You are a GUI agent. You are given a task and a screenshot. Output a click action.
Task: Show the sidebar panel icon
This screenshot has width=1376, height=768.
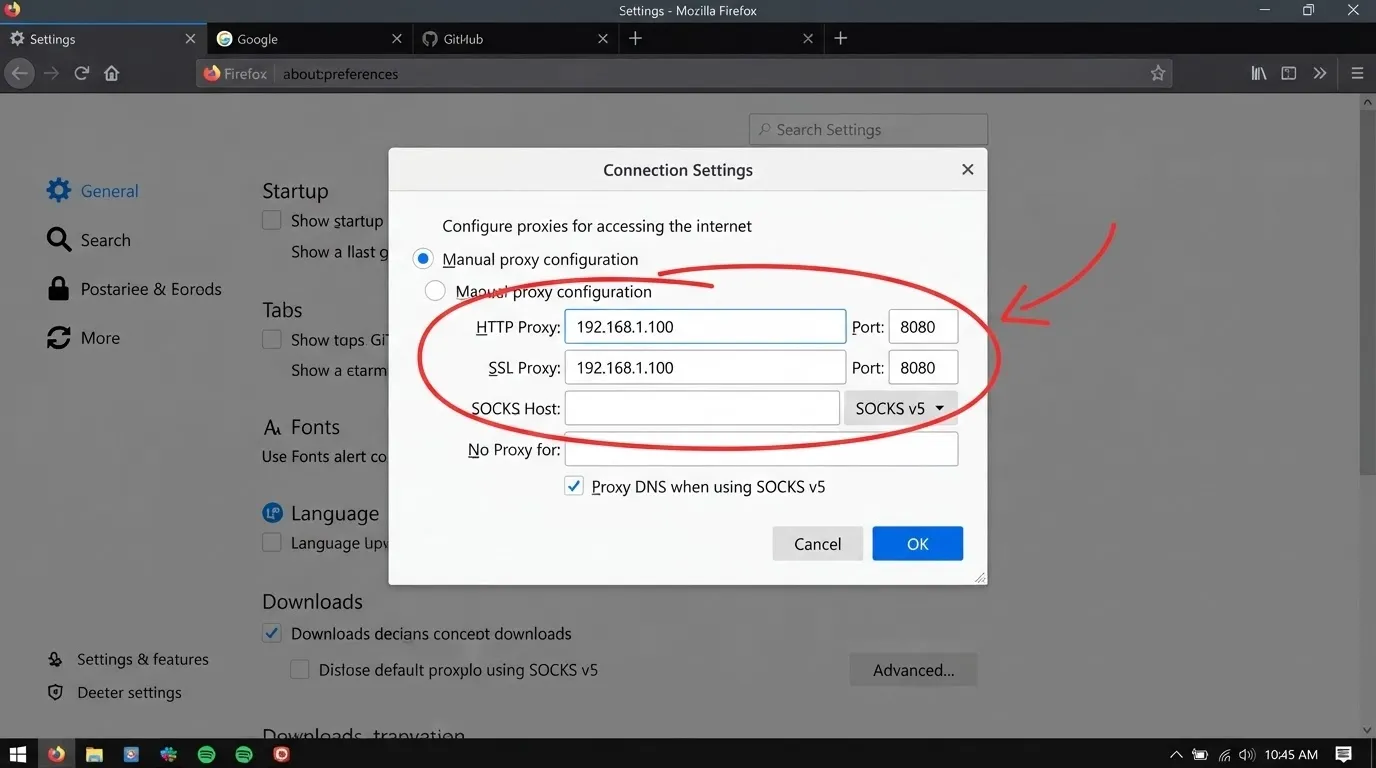pos(1289,73)
